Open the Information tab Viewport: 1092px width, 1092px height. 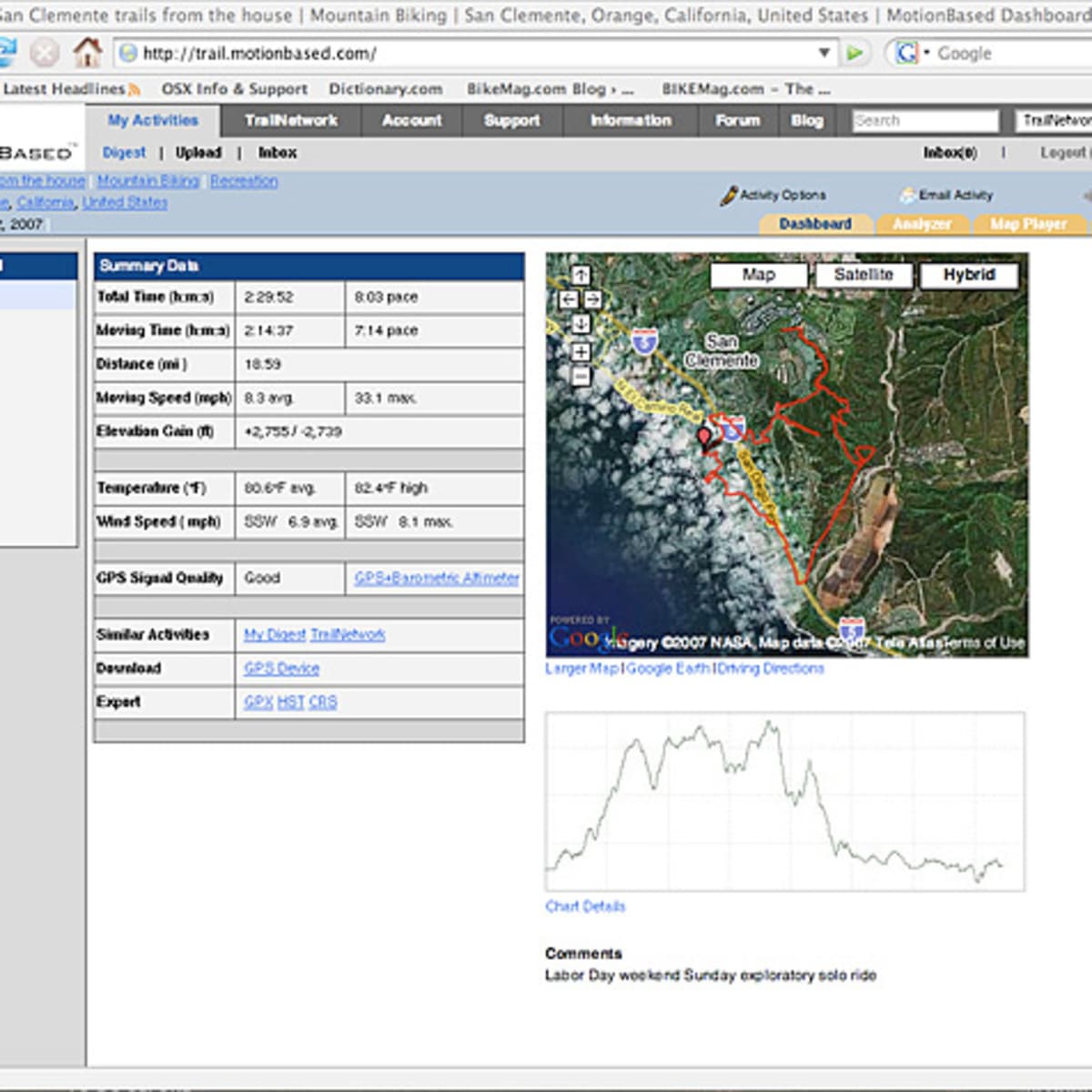631,120
